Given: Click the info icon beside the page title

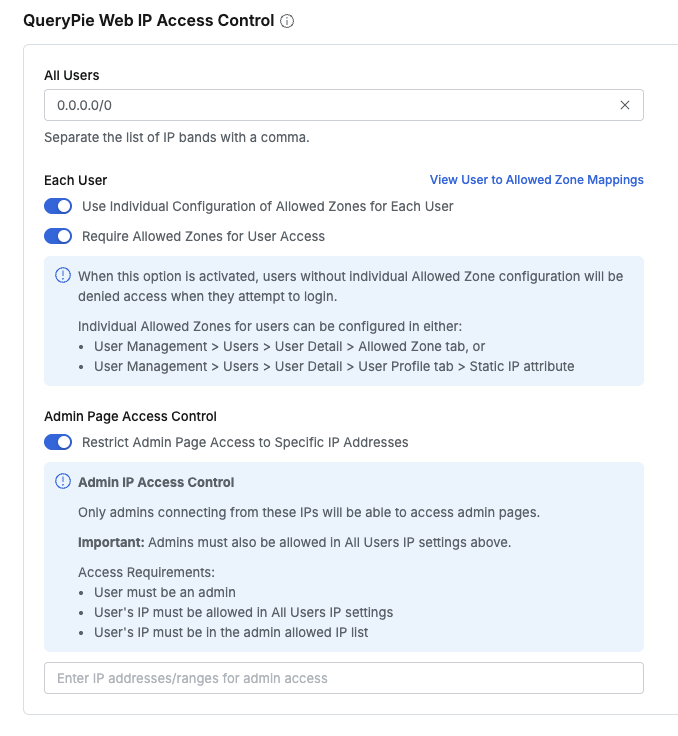Looking at the screenshot, I should (287, 21).
